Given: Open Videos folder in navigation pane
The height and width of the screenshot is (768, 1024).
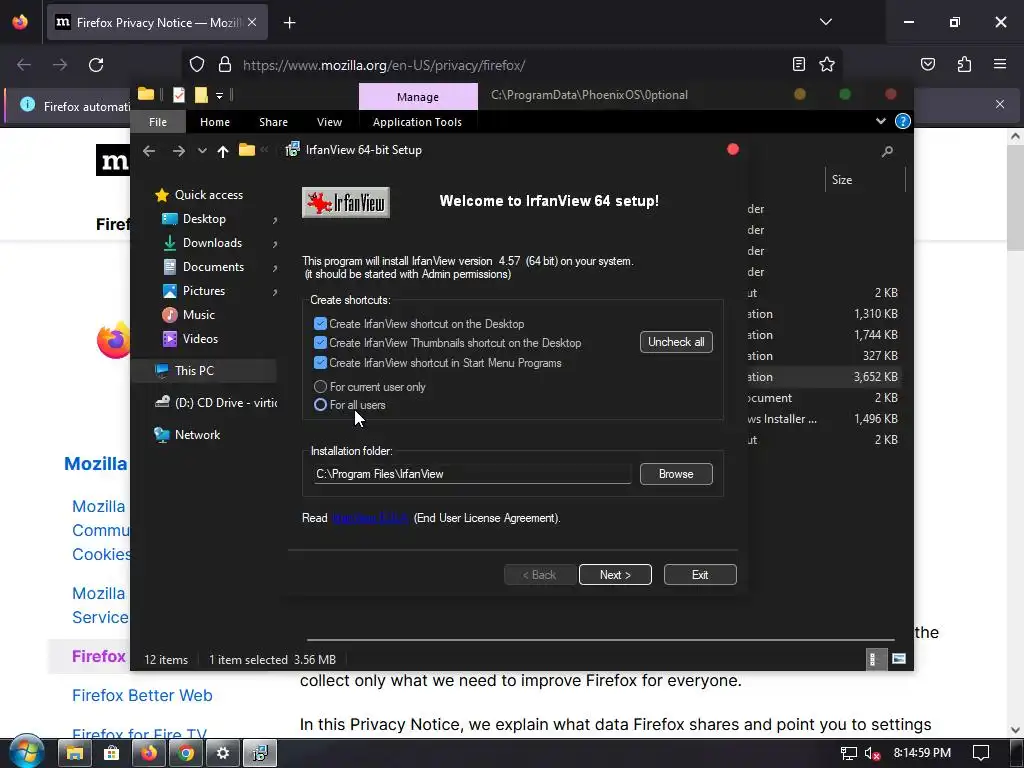Looking at the screenshot, I should pyautogui.click(x=190, y=339).
